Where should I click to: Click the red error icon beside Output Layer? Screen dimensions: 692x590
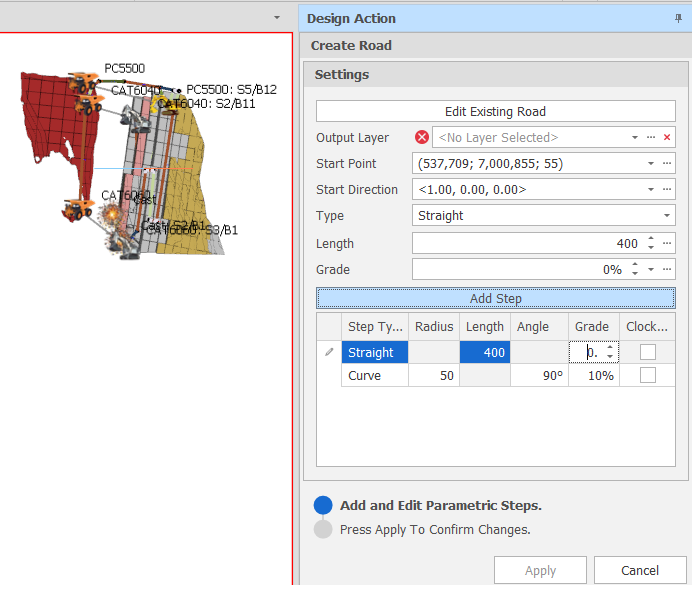click(422, 138)
